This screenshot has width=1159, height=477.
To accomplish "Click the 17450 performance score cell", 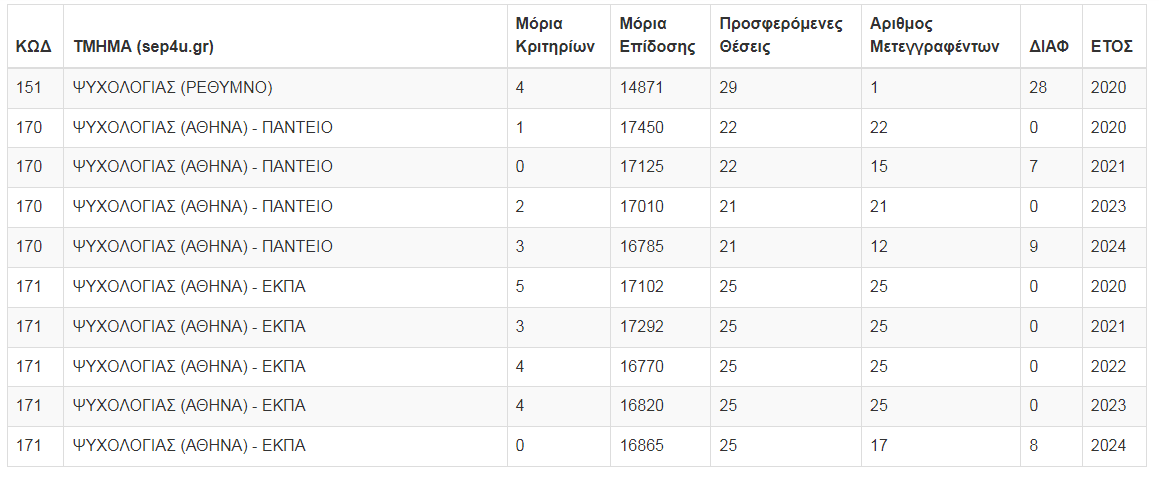I will [x=641, y=127].
